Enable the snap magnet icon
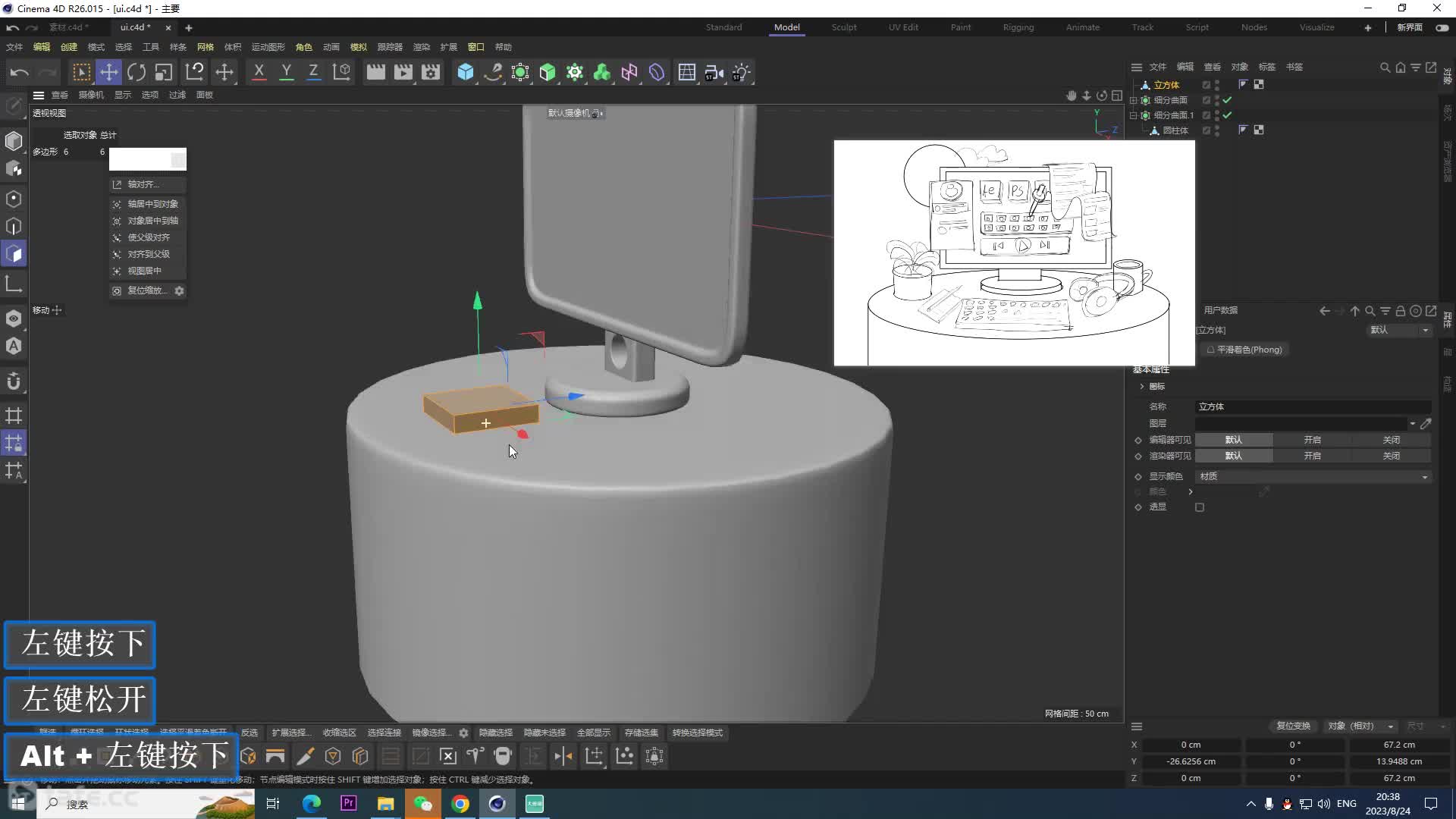This screenshot has width=1456, height=819. point(14,381)
